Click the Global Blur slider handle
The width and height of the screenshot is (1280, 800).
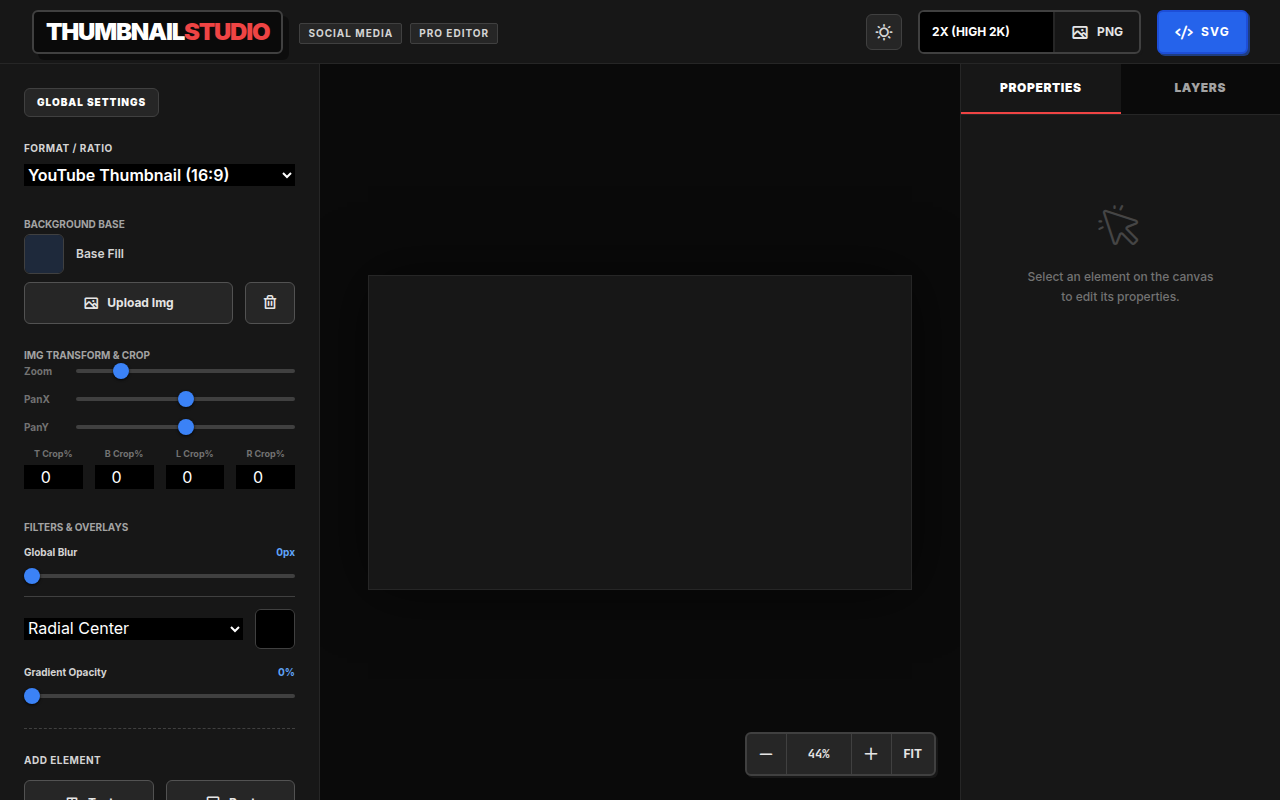point(32,576)
